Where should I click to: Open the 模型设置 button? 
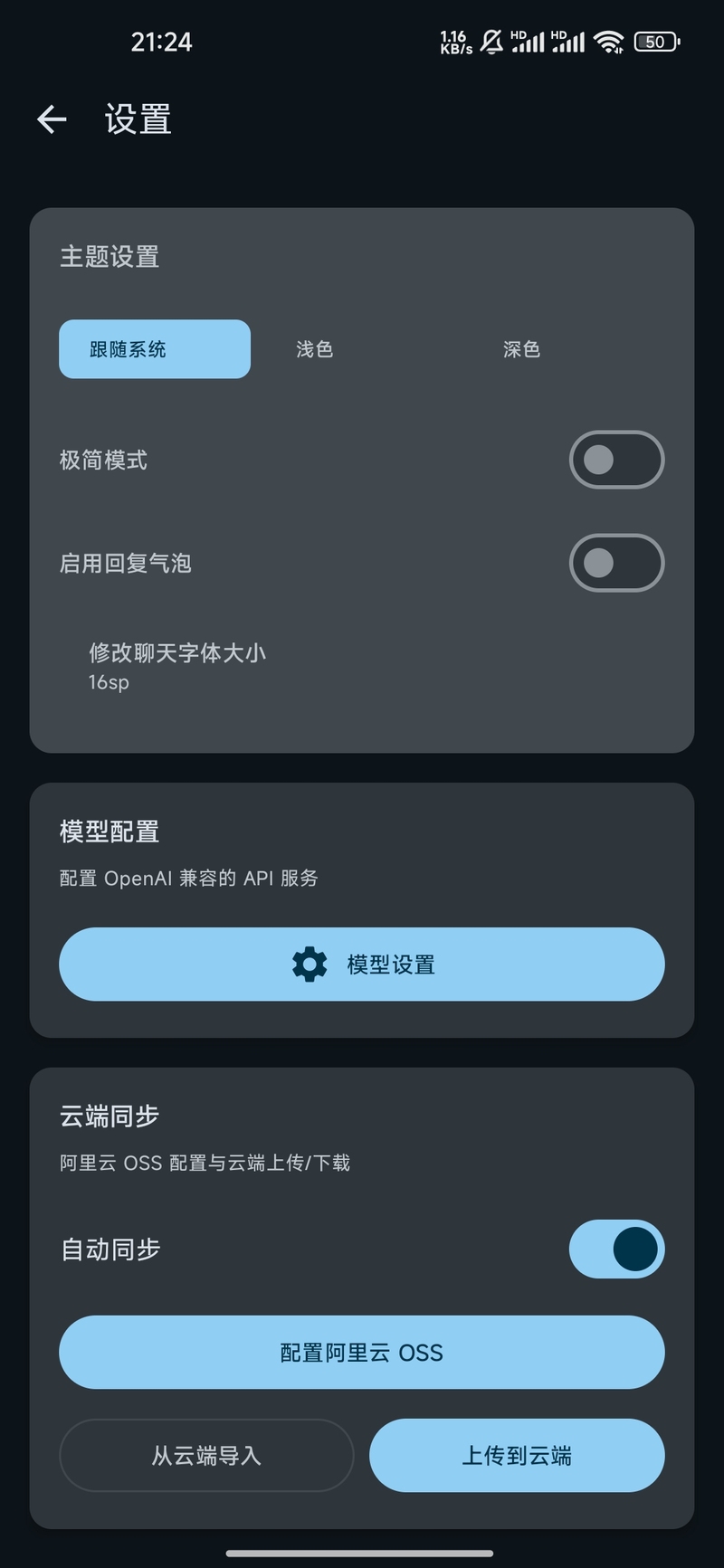click(x=362, y=965)
